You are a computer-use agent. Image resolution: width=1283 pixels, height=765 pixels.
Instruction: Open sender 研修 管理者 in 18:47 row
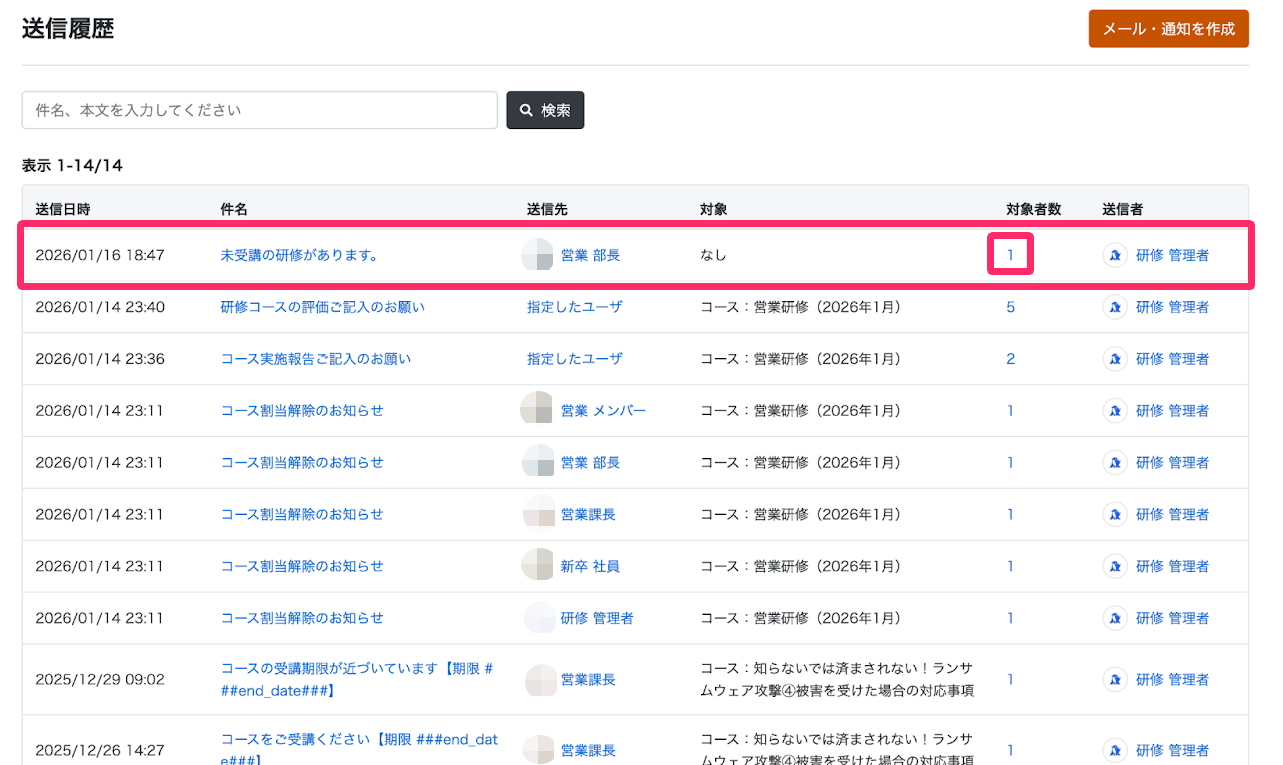point(1172,255)
